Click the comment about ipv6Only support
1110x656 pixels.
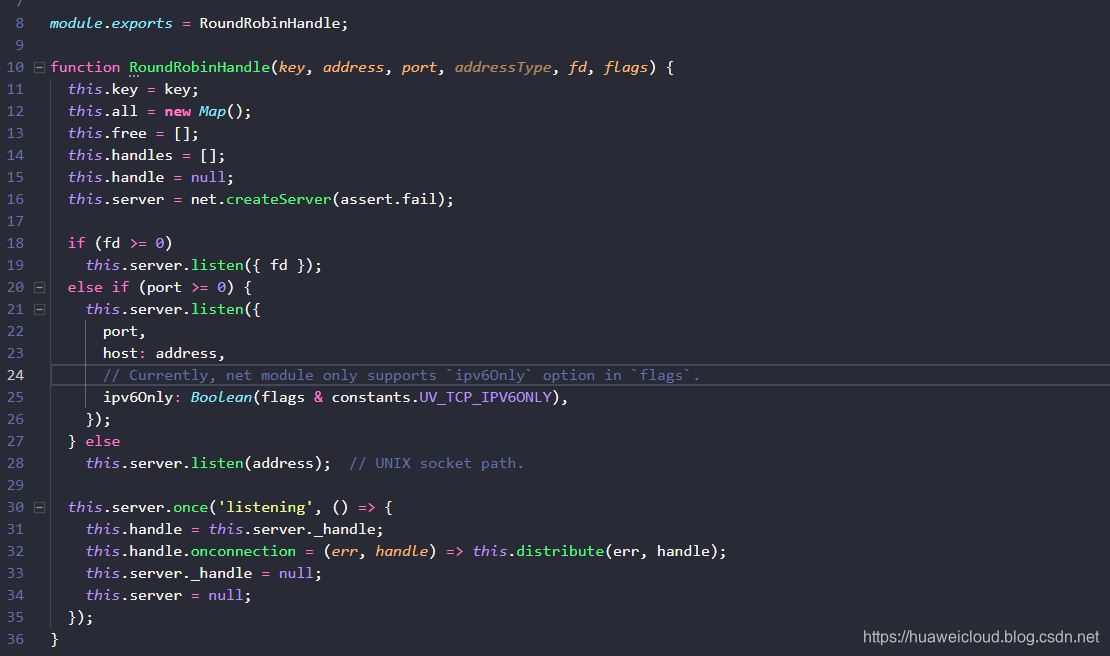pos(401,375)
